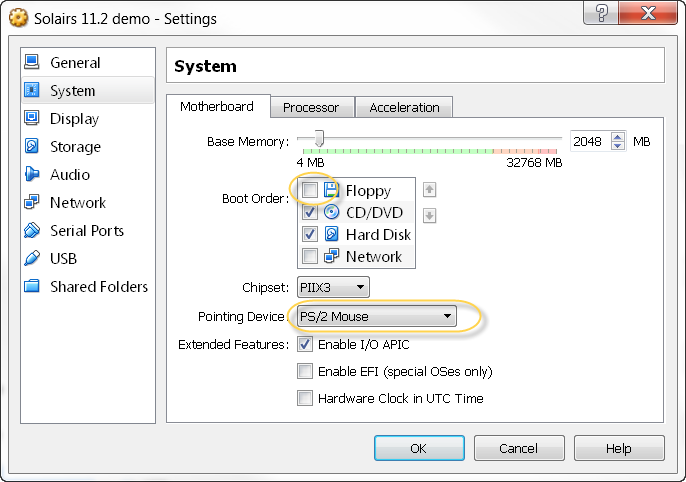This screenshot has height=482, width=686.
Task: Select the Hard Disk icon in boot order
Action: pyautogui.click(x=331, y=234)
